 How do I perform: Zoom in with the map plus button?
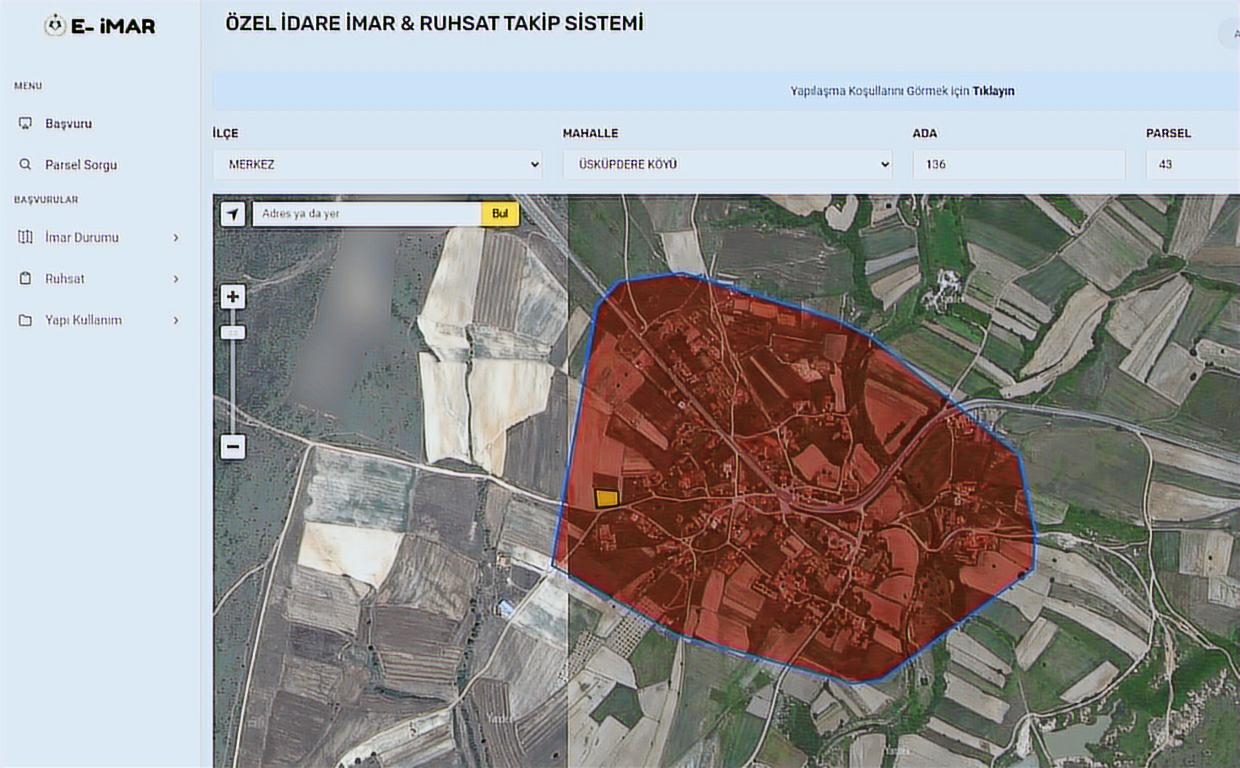(x=233, y=297)
